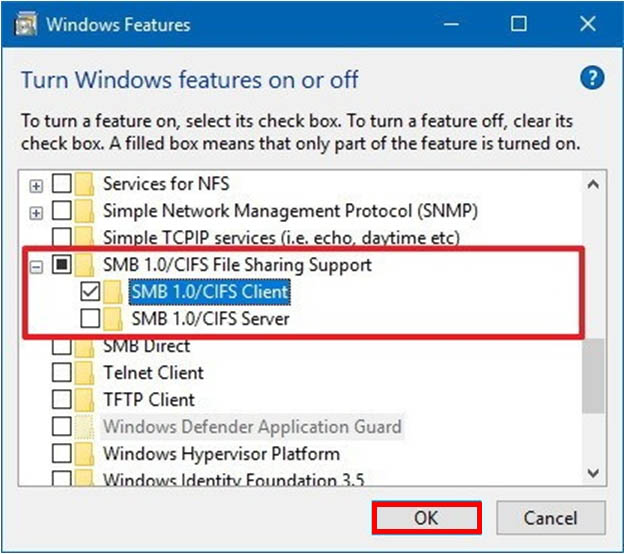Collapse SMB 1.0/CIFS File Sharing Support node
Viewport: 624px width, 554px height.
coord(37,266)
